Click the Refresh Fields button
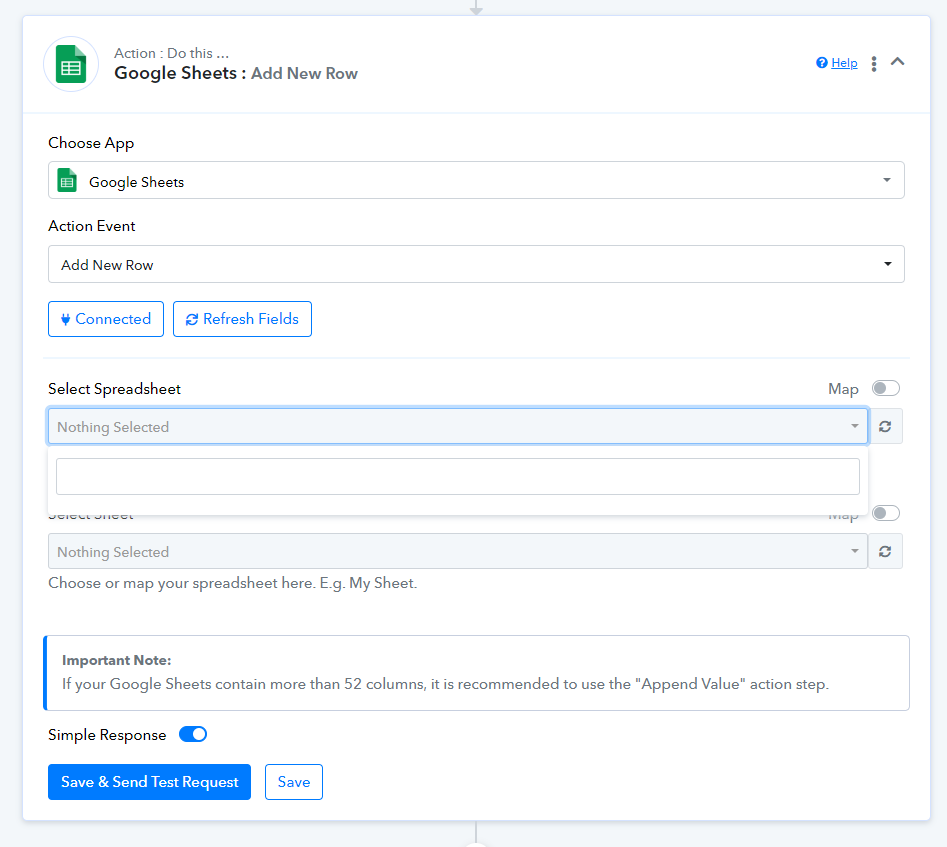 point(242,319)
